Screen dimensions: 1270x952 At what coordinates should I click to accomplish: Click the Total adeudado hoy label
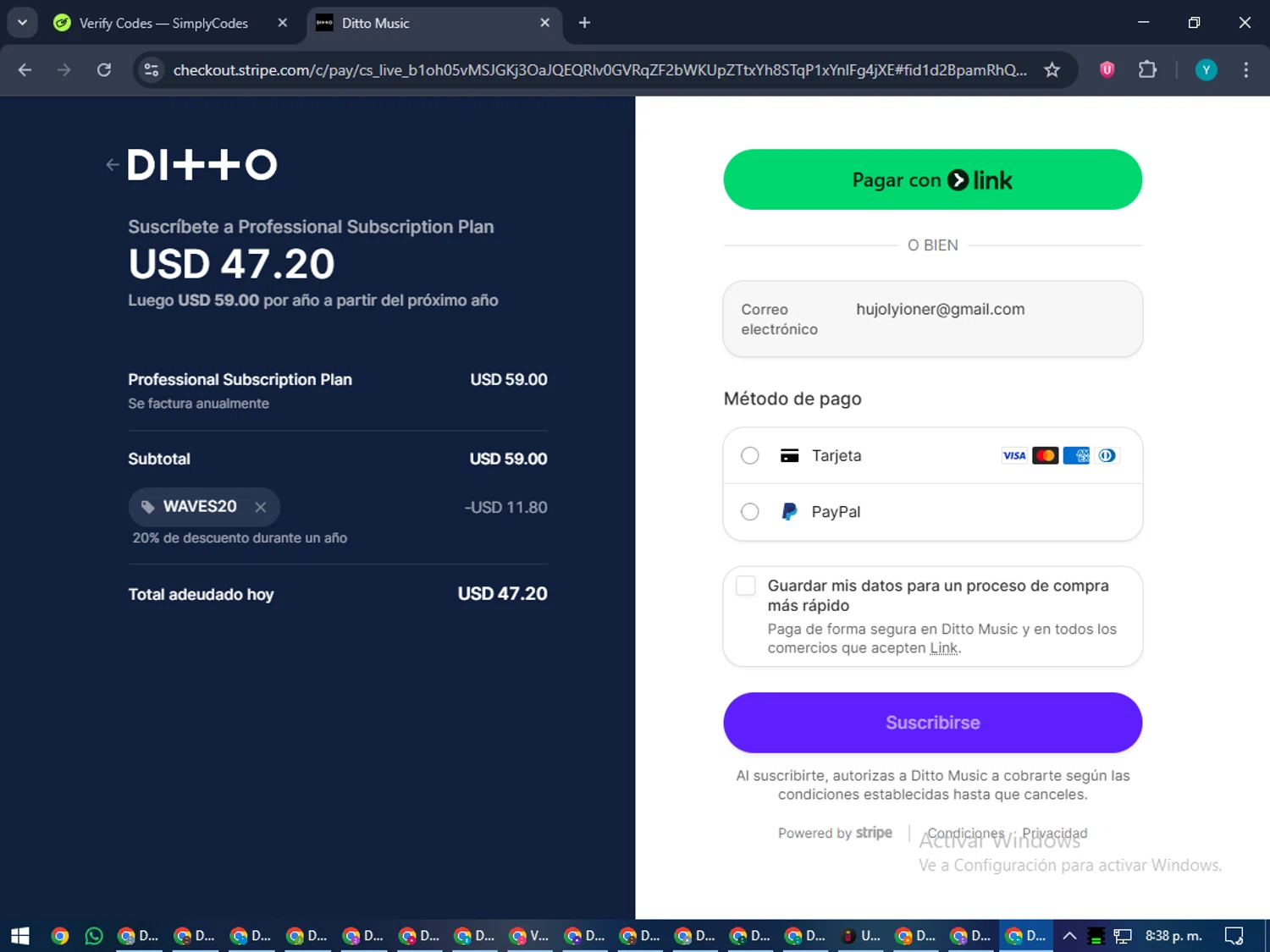pos(201,594)
